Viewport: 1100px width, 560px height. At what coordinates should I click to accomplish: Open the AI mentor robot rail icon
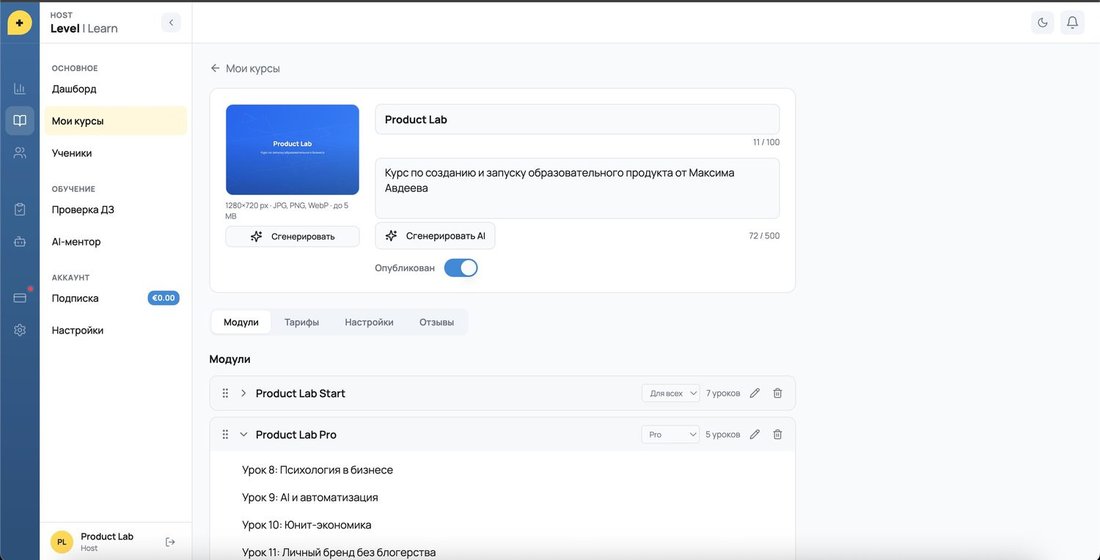pyautogui.click(x=20, y=241)
